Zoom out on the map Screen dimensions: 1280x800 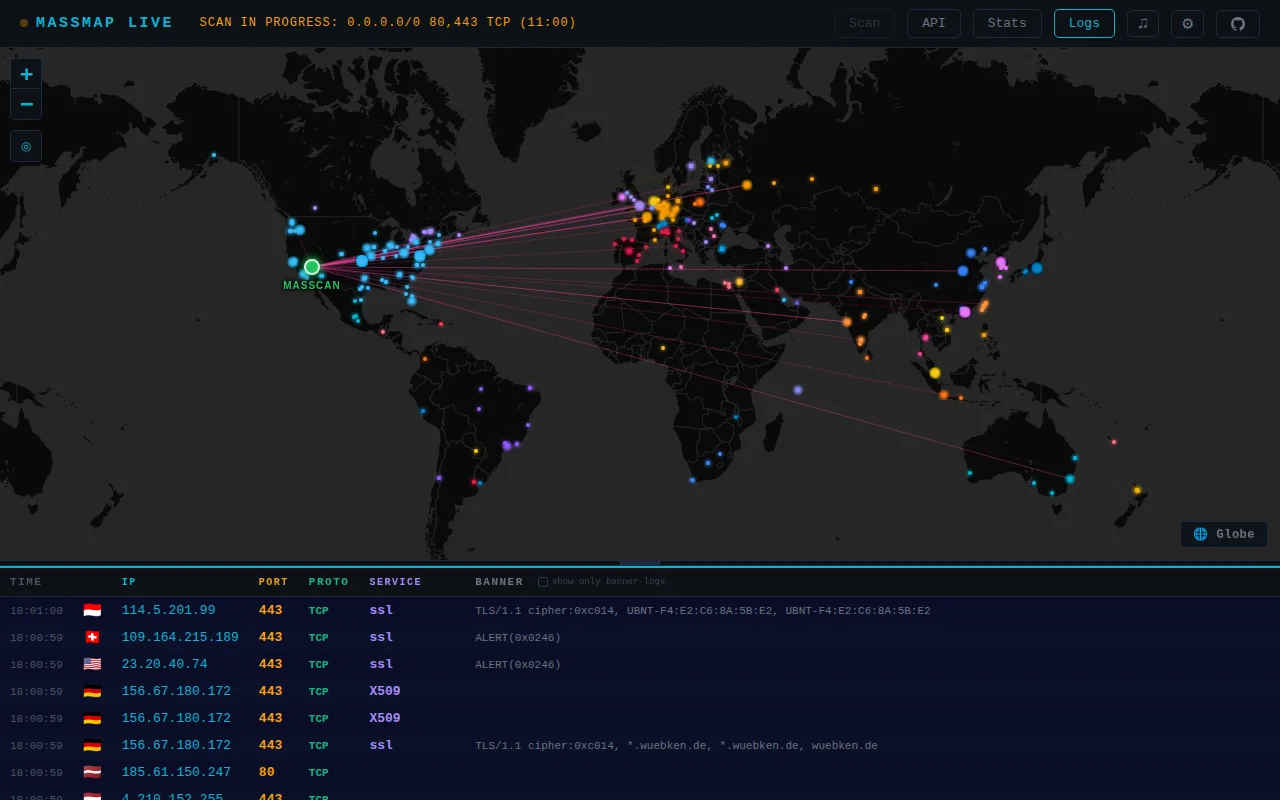pos(26,104)
